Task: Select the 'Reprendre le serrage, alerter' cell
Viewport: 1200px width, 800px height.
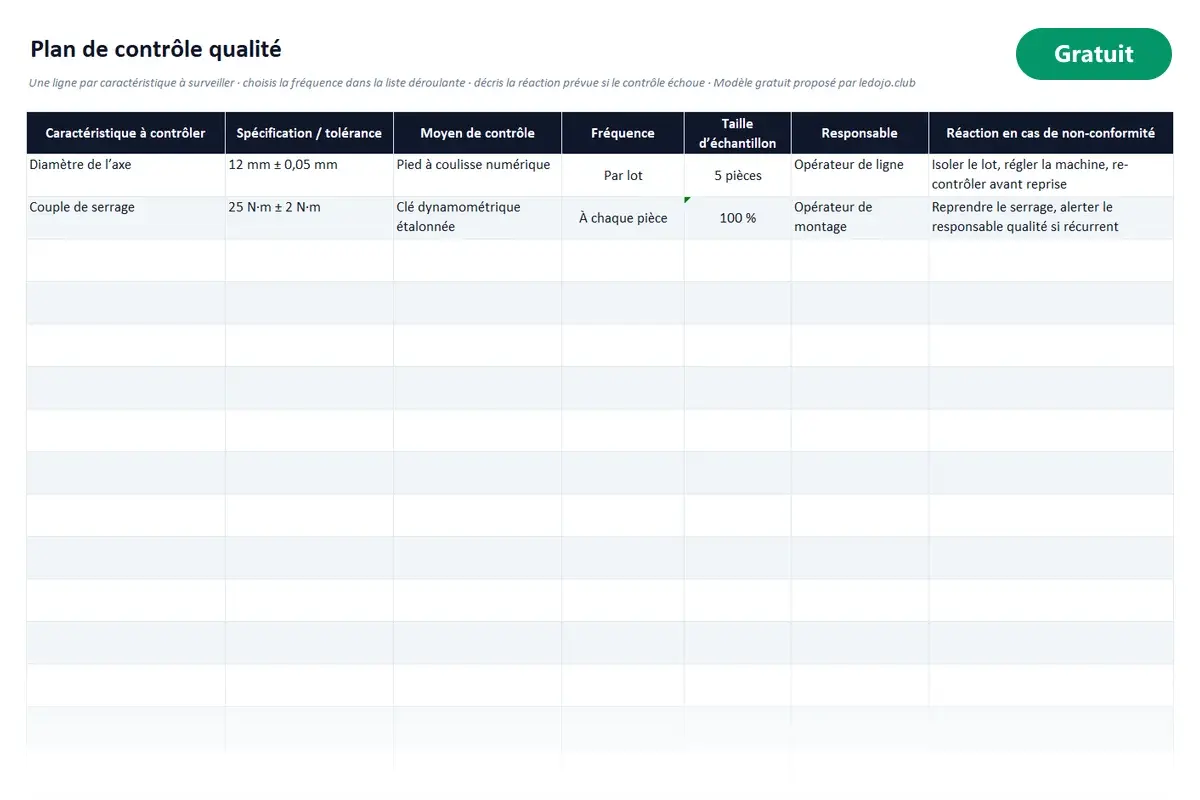Action: click(x=1051, y=218)
